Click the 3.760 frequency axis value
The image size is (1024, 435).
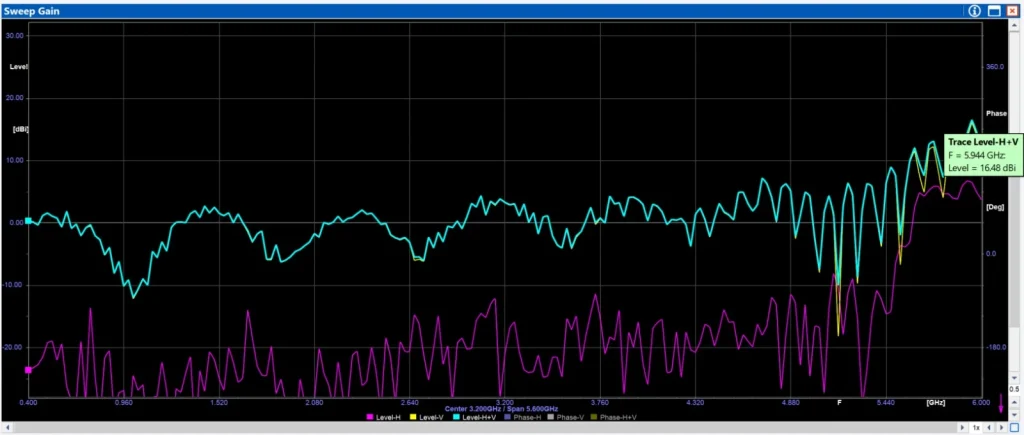coord(600,402)
